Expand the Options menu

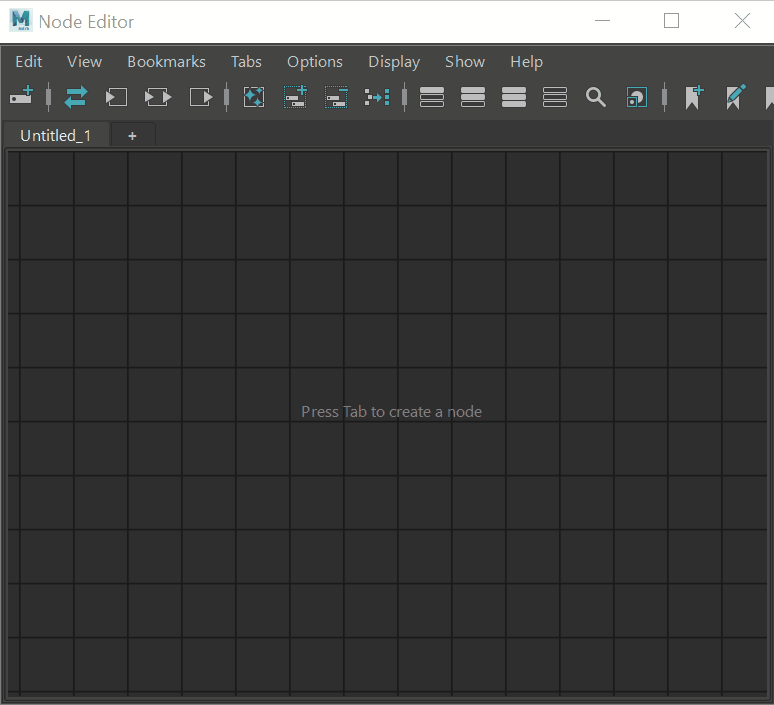pos(315,62)
